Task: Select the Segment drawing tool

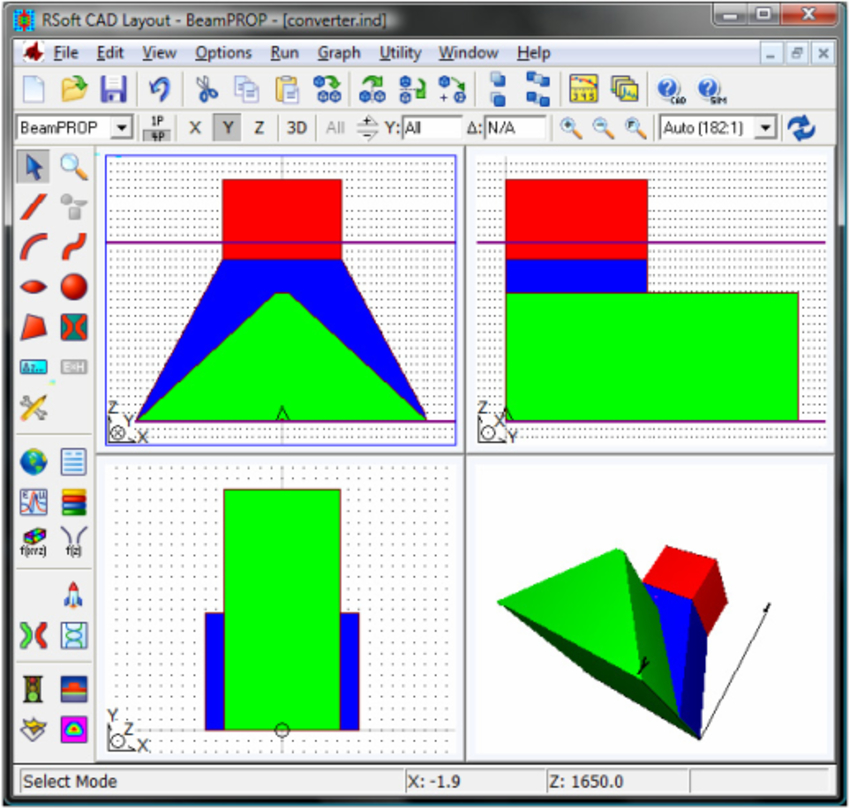Action: 33,207
